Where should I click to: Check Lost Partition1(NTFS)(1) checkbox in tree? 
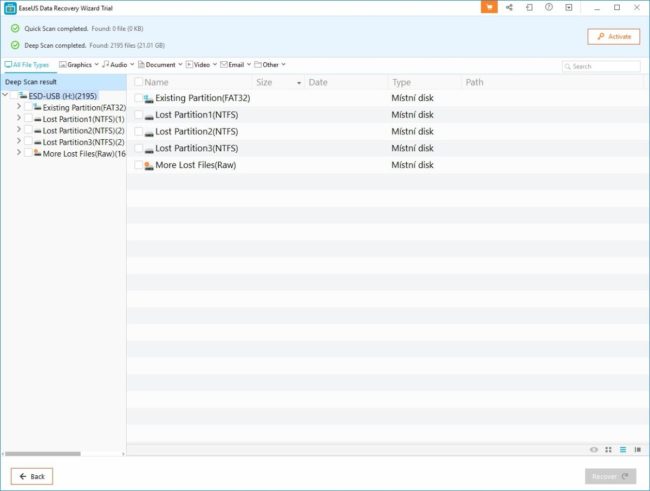[28, 119]
